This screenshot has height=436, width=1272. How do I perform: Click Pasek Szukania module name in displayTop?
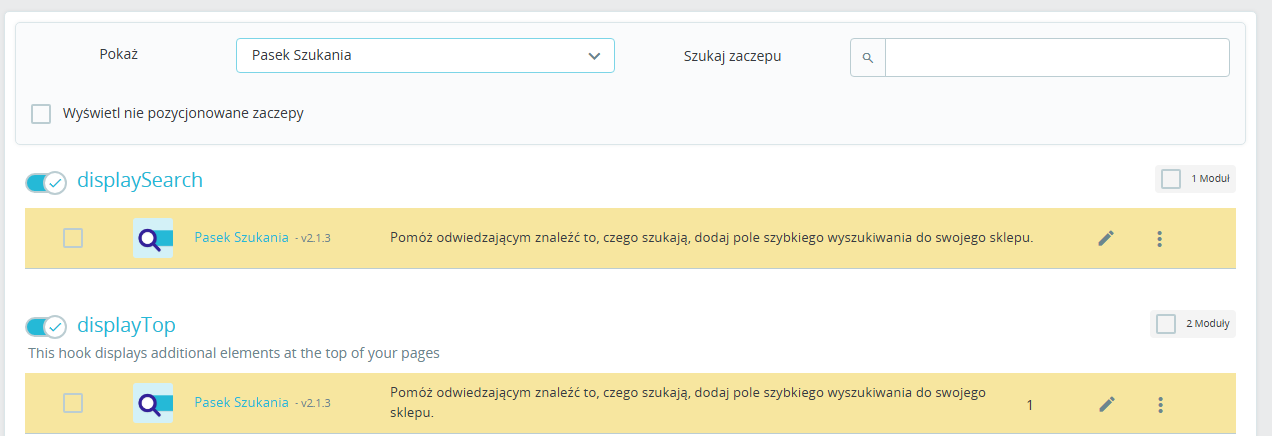pyautogui.click(x=241, y=403)
